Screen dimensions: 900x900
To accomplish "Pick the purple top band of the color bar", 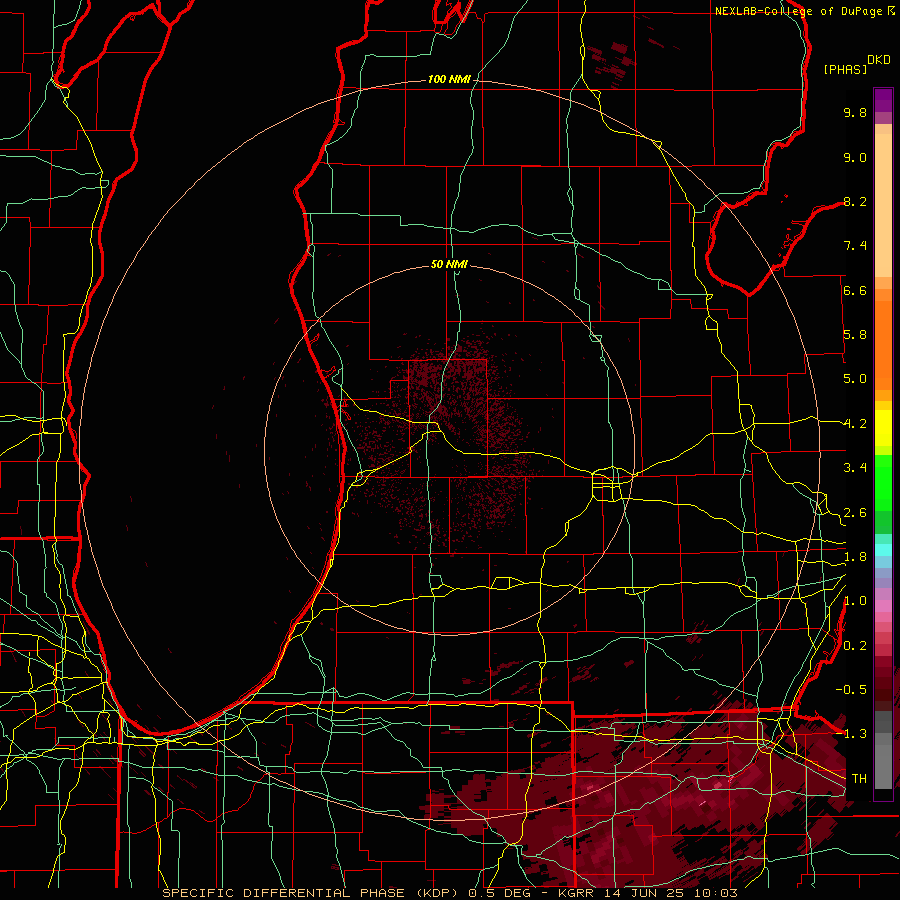I will click(883, 100).
